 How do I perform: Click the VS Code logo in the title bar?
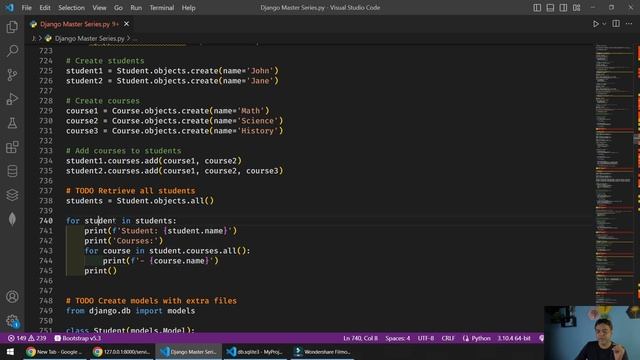(x=9, y=7)
